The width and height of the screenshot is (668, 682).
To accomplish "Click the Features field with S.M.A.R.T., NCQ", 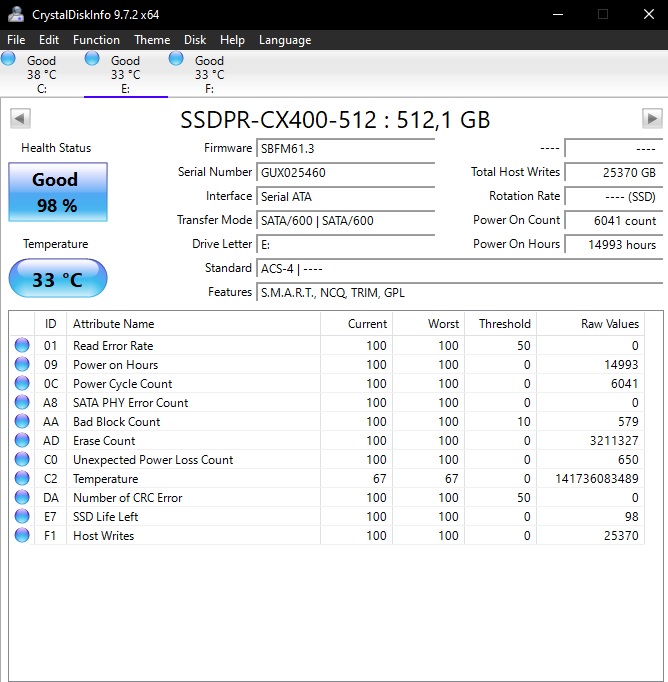I will click(x=460, y=293).
